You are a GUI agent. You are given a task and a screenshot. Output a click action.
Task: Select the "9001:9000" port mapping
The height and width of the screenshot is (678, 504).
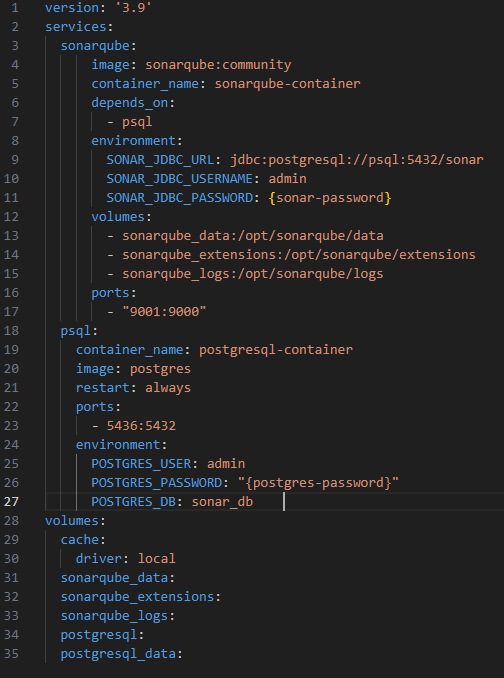pos(164,312)
